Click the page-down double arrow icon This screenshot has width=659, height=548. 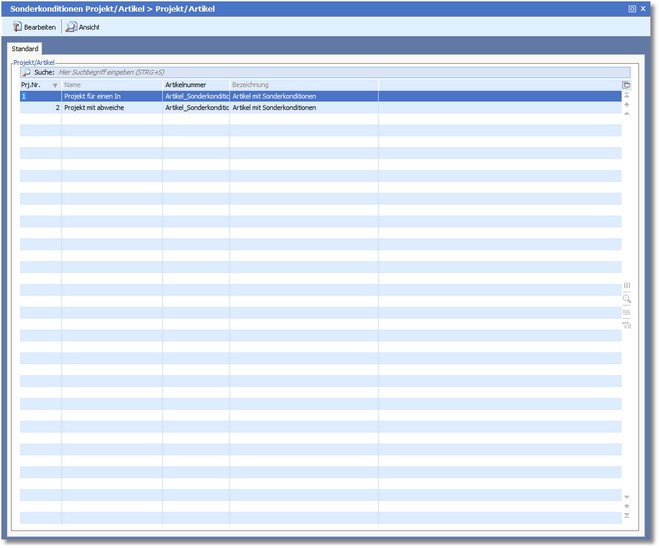[x=626, y=506]
